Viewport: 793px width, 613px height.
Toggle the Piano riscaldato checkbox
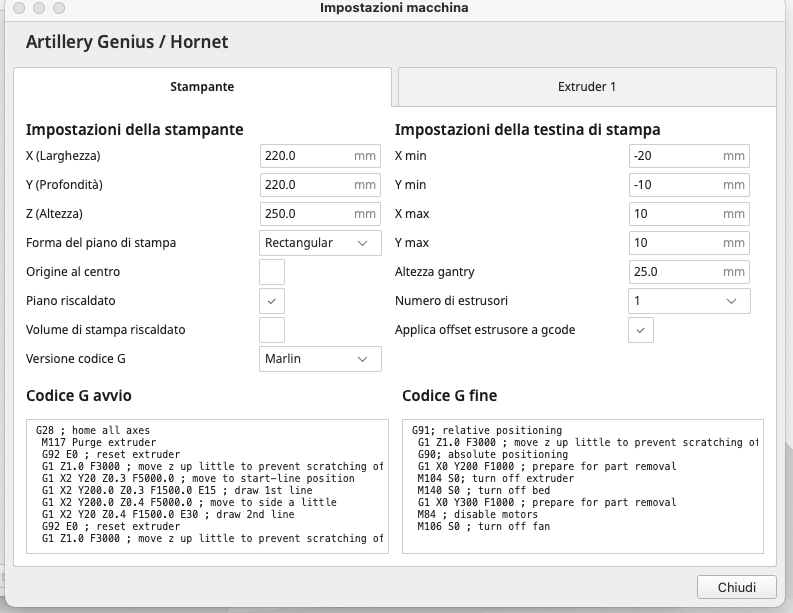[272, 301]
